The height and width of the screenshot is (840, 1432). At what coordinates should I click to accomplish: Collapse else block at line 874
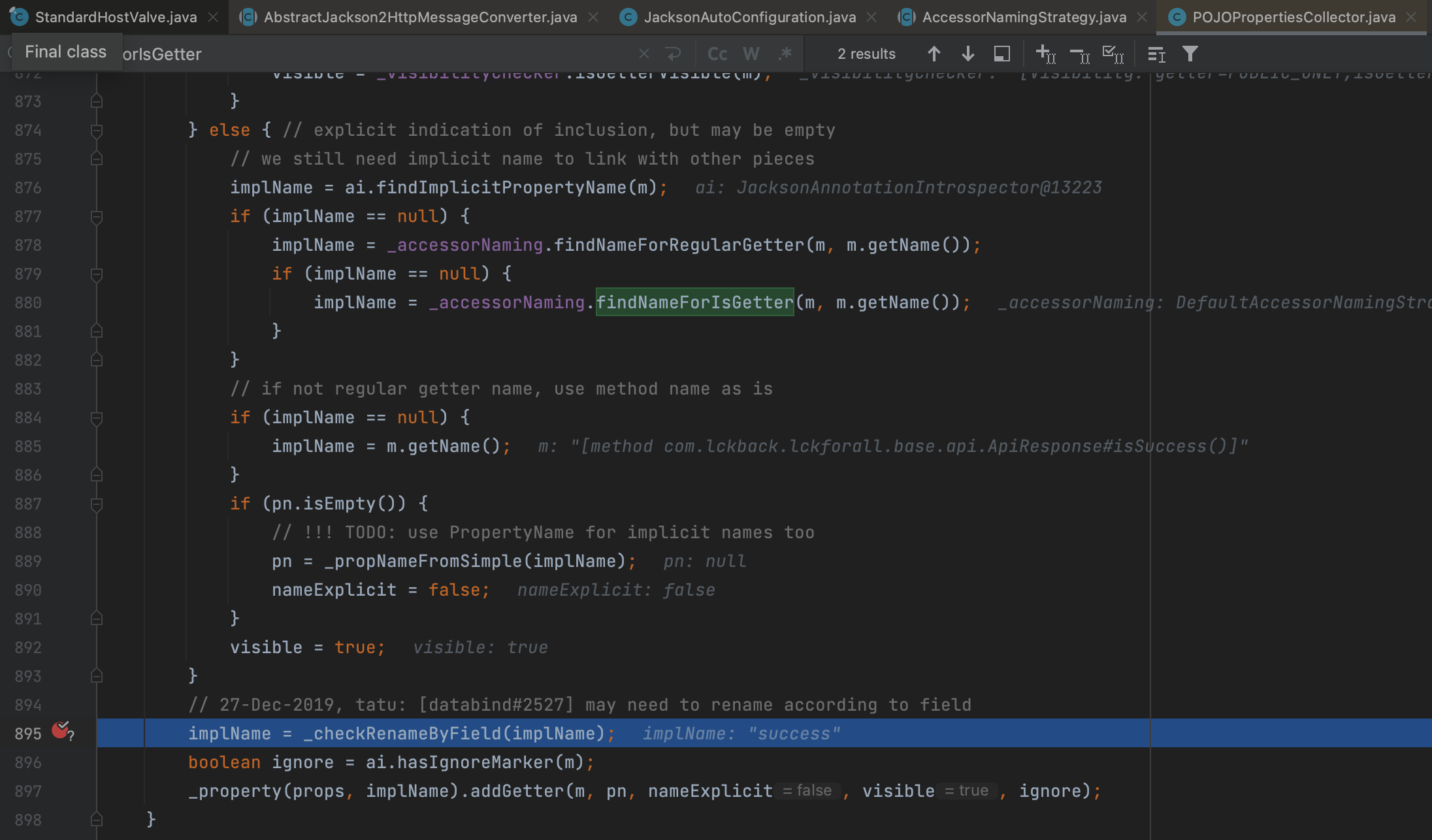(97, 131)
